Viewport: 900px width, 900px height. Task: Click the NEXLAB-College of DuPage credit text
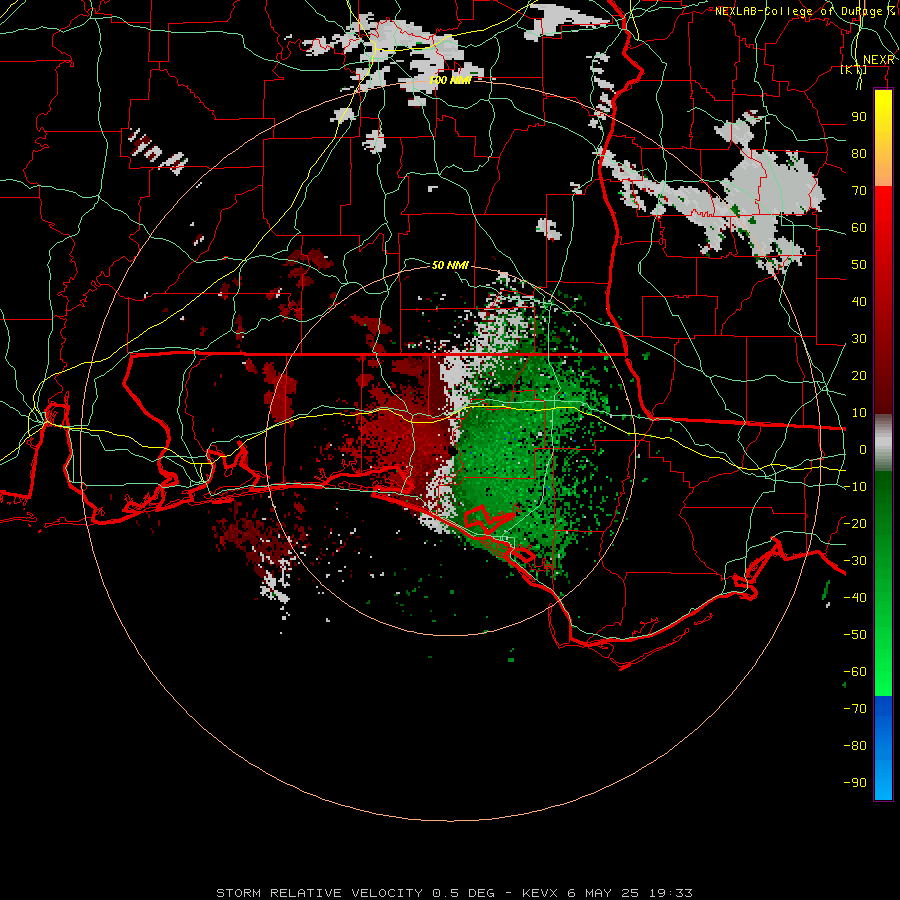805,11
